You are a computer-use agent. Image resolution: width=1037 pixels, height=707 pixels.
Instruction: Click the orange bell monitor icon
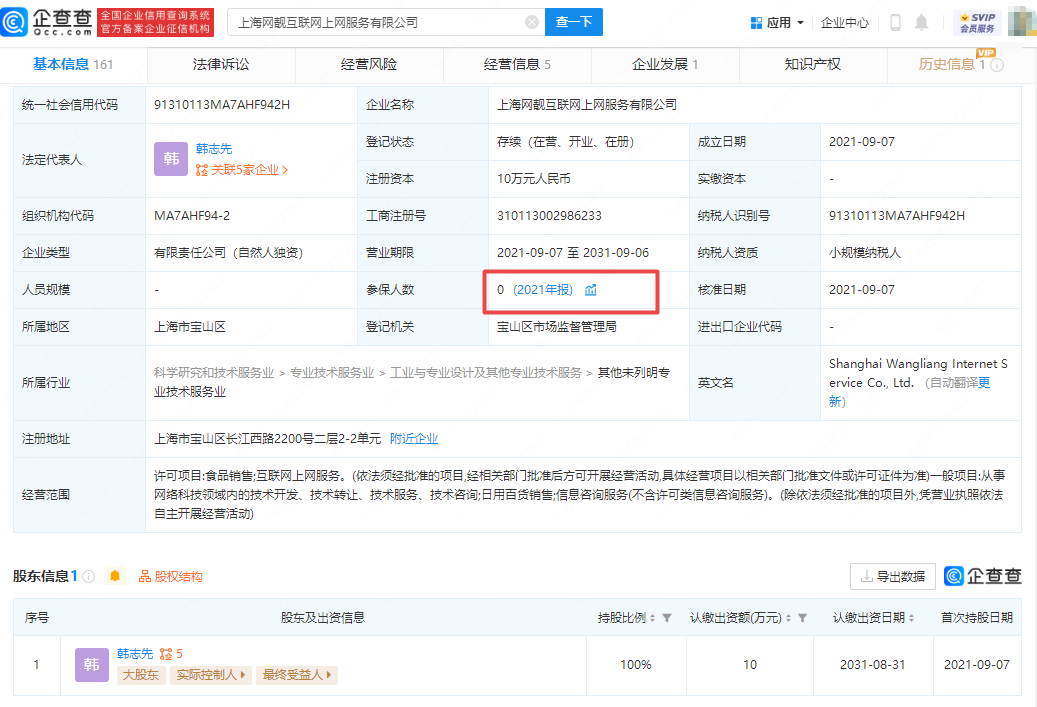pyautogui.click(x=114, y=576)
